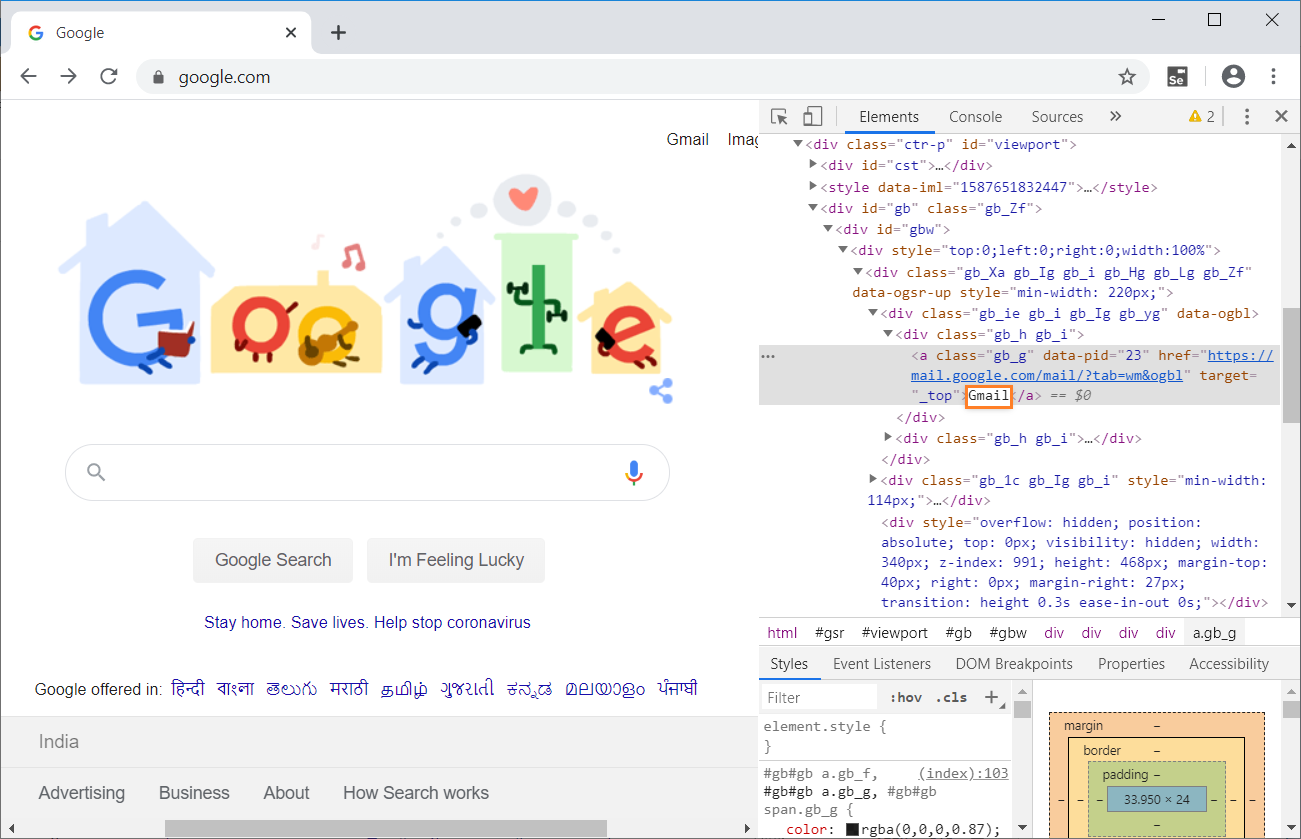Viewport: 1301px width, 839px height.
Task: Click in the Google search input field
Action: tap(367, 472)
